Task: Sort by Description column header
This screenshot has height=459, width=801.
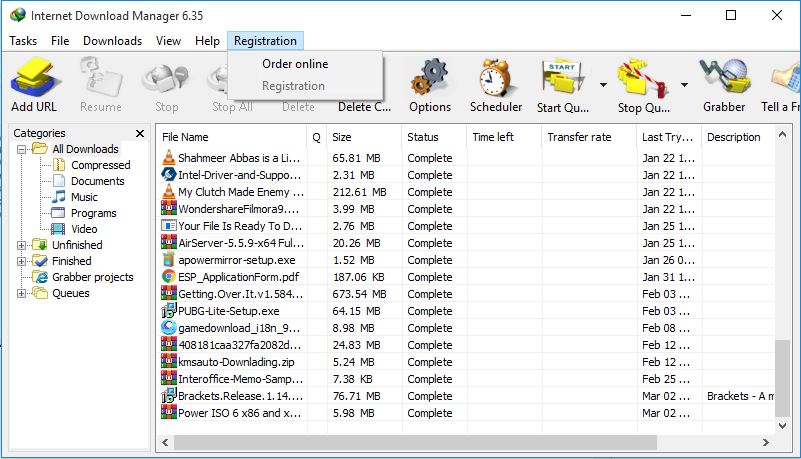Action: (739, 137)
